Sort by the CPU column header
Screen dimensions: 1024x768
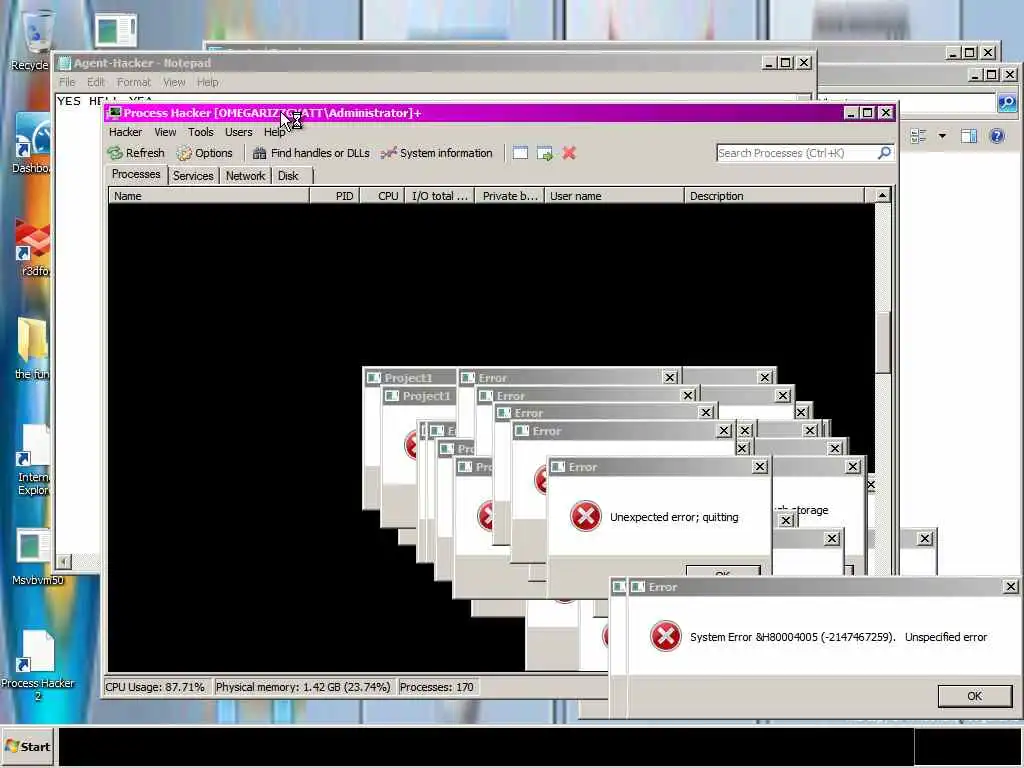click(x=383, y=196)
